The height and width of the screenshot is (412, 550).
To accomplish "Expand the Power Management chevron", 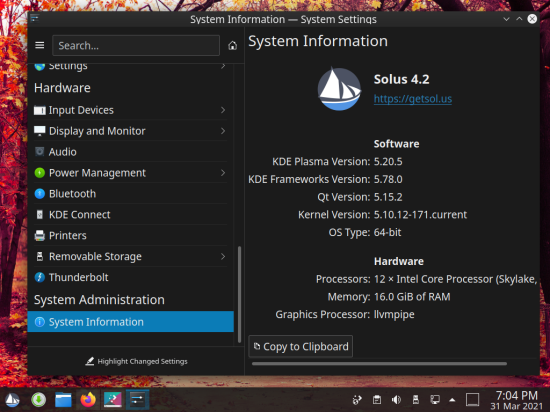I will pyautogui.click(x=223, y=173).
